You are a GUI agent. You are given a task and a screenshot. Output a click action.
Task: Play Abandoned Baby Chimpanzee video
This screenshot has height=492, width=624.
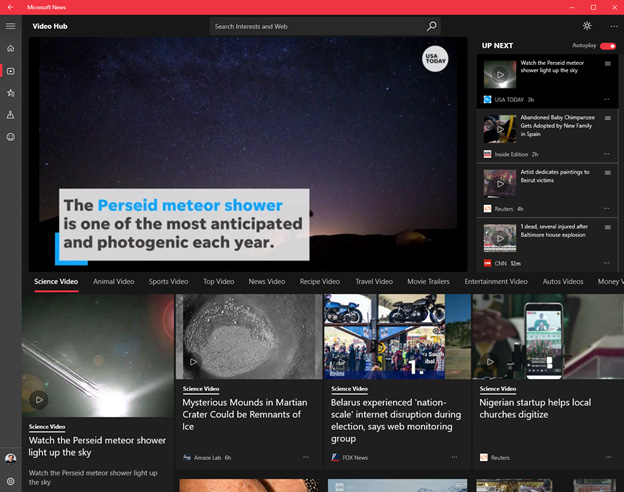click(500, 129)
